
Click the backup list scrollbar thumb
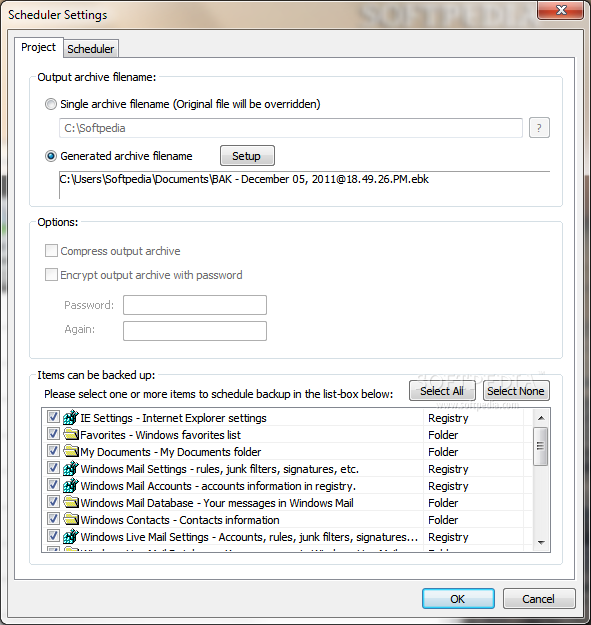541,446
